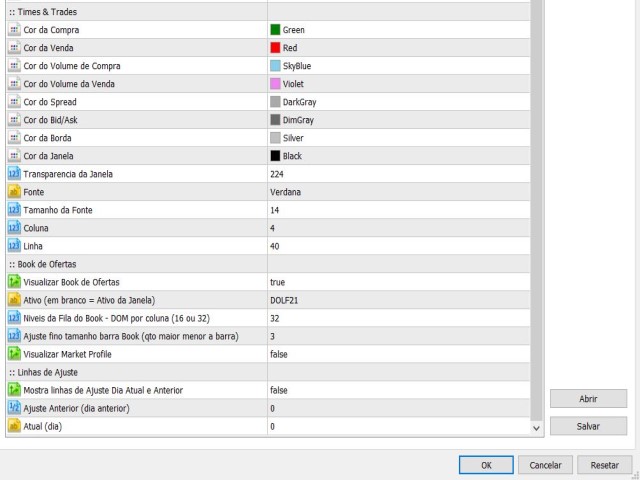Image resolution: width=640 pixels, height=480 pixels.
Task: Click the boolean icon beside Mostra linhas de Ajuste
Action: 14,390
